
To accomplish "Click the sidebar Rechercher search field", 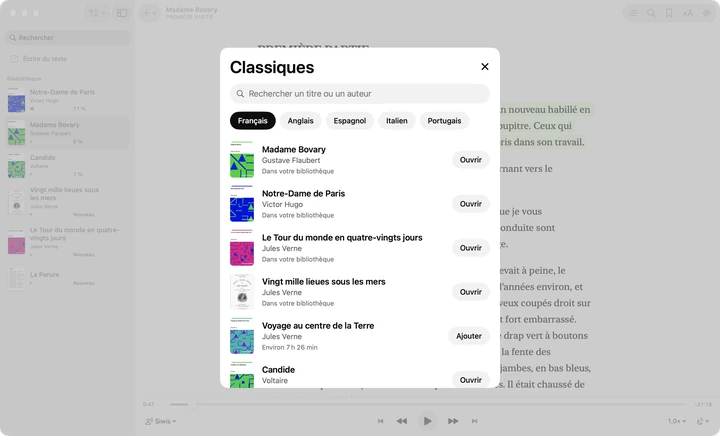I will [68, 38].
